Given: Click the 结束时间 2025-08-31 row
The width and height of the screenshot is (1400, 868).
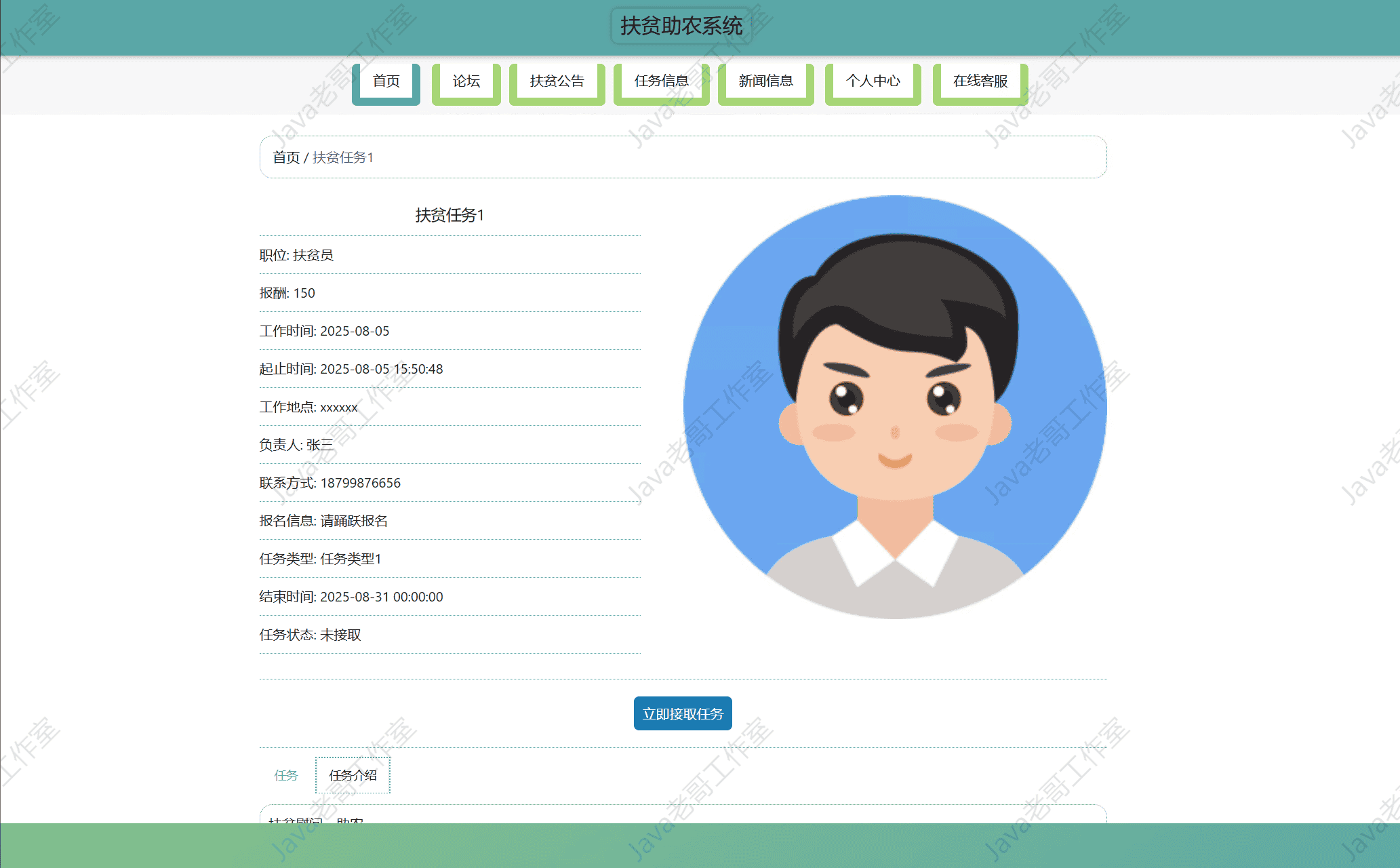Looking at the screenshot, I should tap(351, 597).
